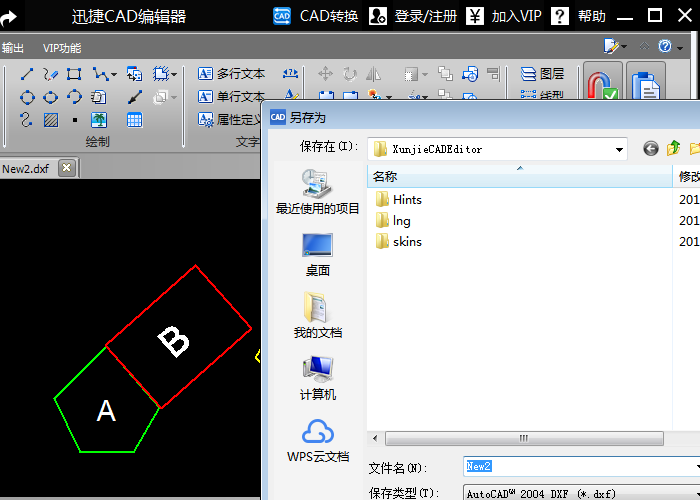The width and height of the screenshot is (700, 500).
Task: Select the Leader arrow tool
Action: 134,97
